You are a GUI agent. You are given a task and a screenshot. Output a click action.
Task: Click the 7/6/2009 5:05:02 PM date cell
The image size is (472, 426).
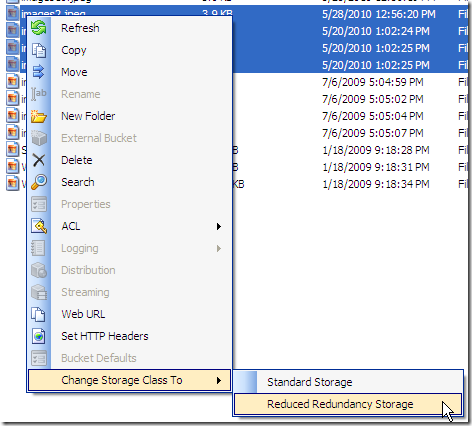(x=373, y=99)
